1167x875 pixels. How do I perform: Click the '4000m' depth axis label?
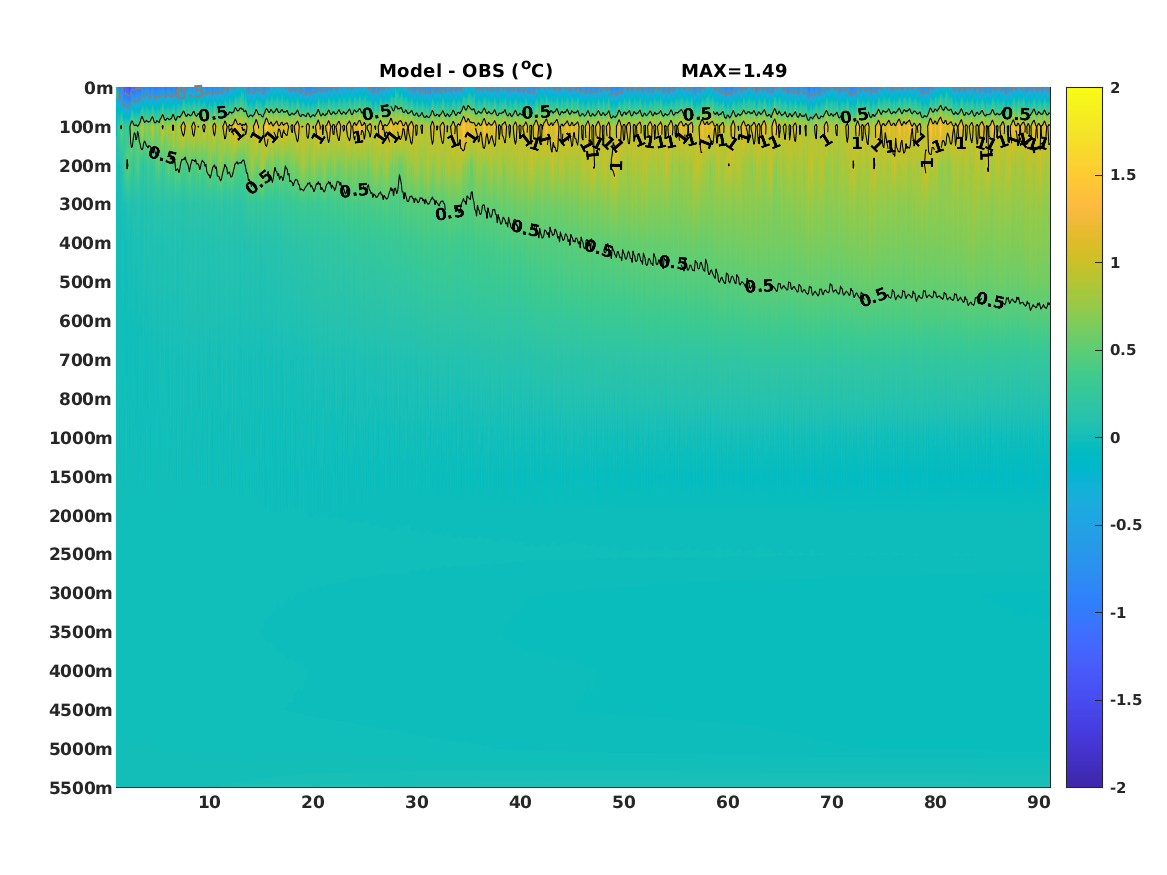(x=81, y=671)
